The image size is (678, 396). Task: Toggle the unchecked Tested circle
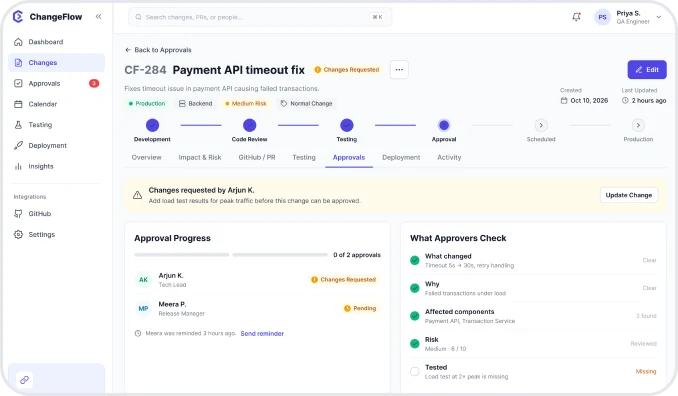tap(415, 371)
